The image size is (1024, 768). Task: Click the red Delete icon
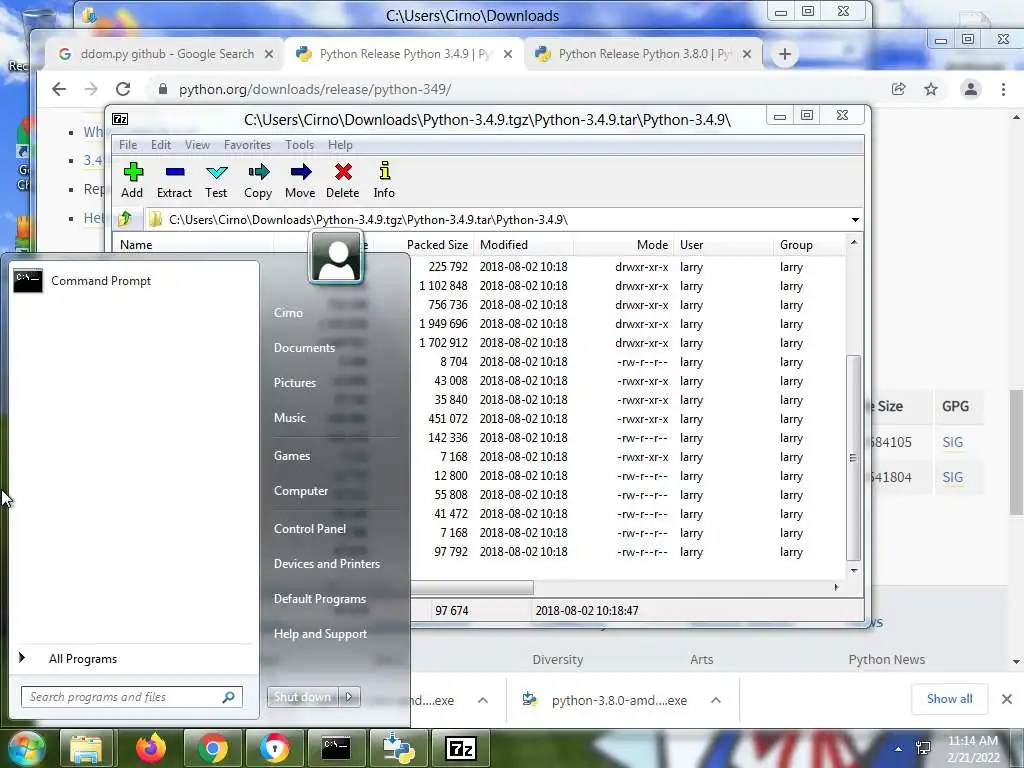(x=343, y=180)
